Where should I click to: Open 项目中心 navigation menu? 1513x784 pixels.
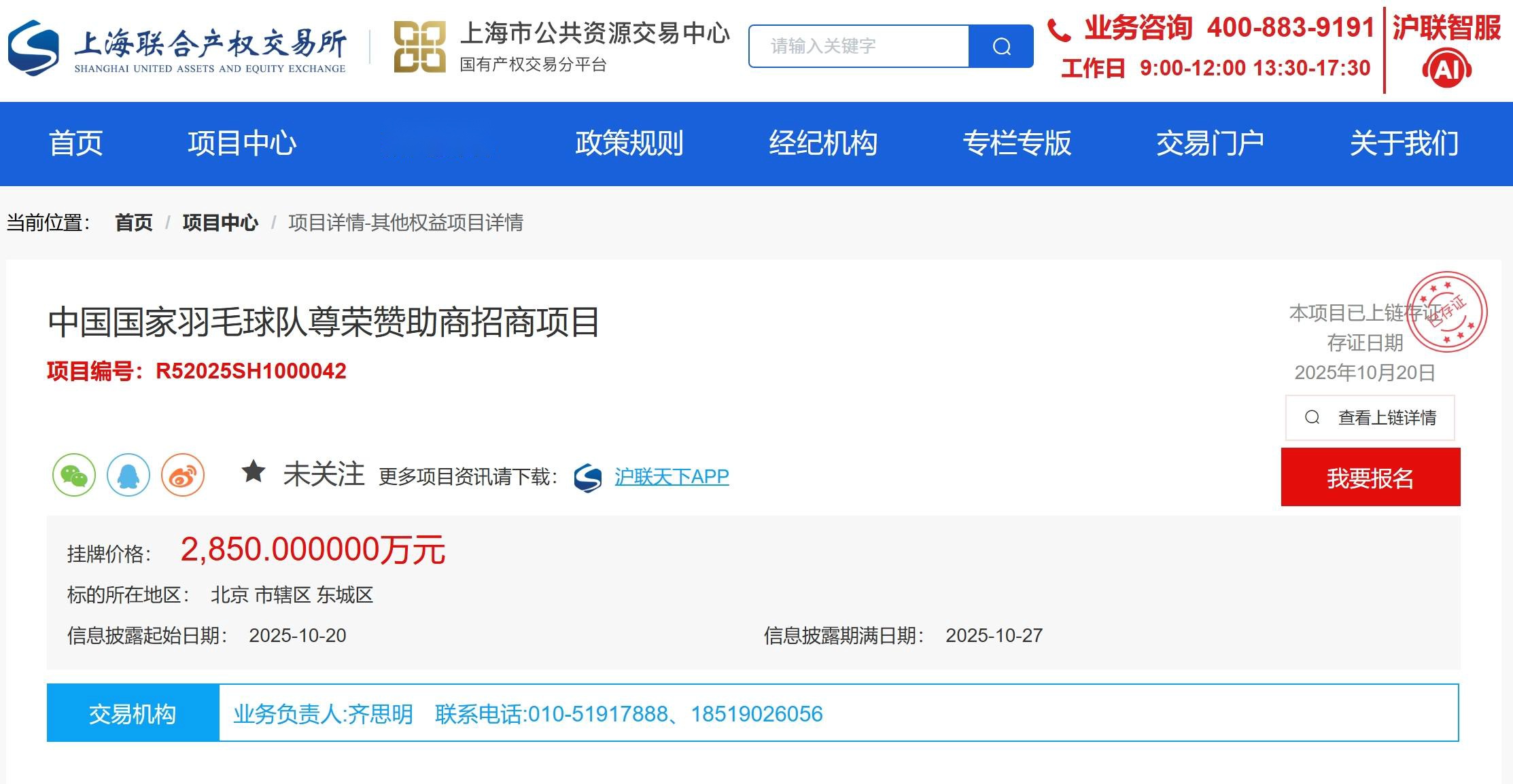[x=242, y=143]
